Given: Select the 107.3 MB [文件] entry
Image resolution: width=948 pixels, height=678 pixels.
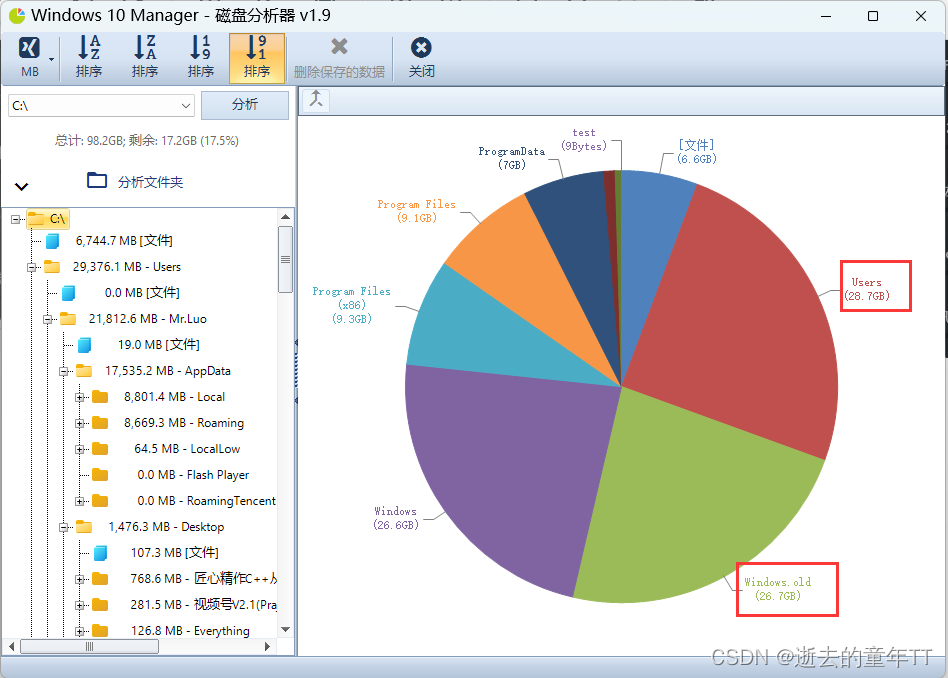Looking at the screenshot, I should click(x=175, y=553).
